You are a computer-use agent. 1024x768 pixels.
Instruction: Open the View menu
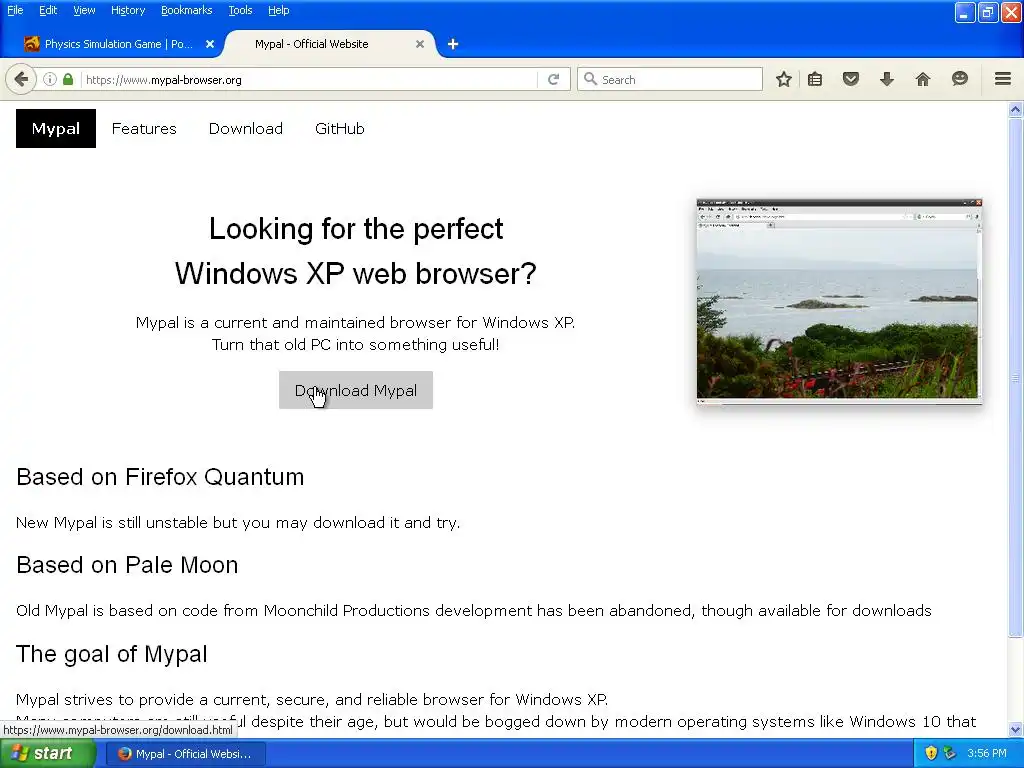[84, 10]
